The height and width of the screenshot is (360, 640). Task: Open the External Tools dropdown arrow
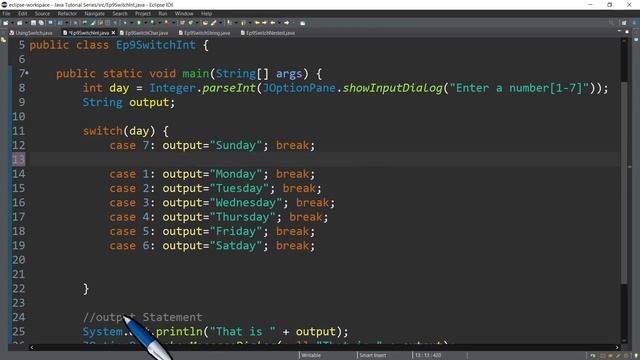coord(173,23)
